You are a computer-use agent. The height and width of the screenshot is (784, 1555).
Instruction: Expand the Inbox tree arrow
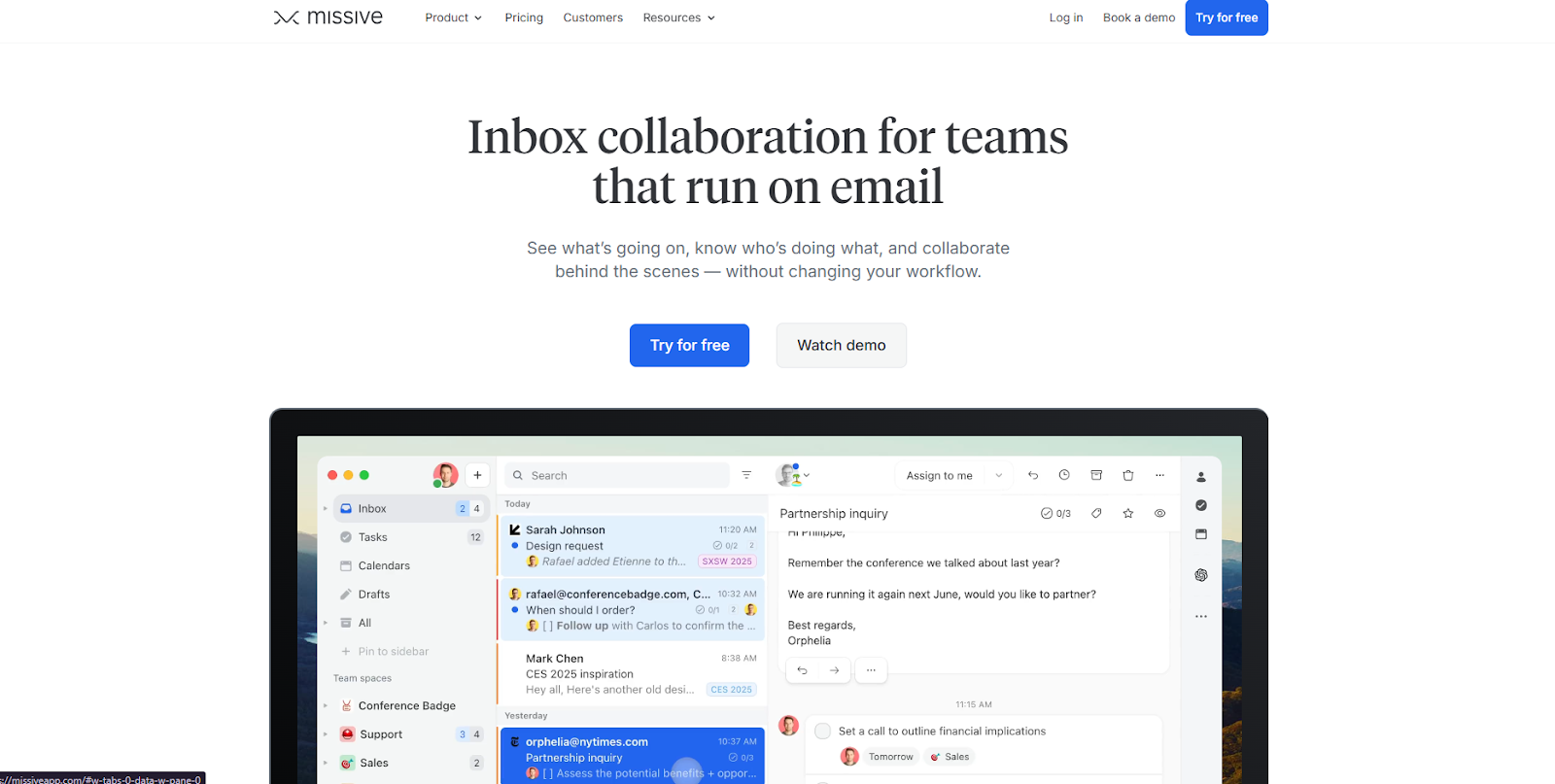tap(326, 508)
